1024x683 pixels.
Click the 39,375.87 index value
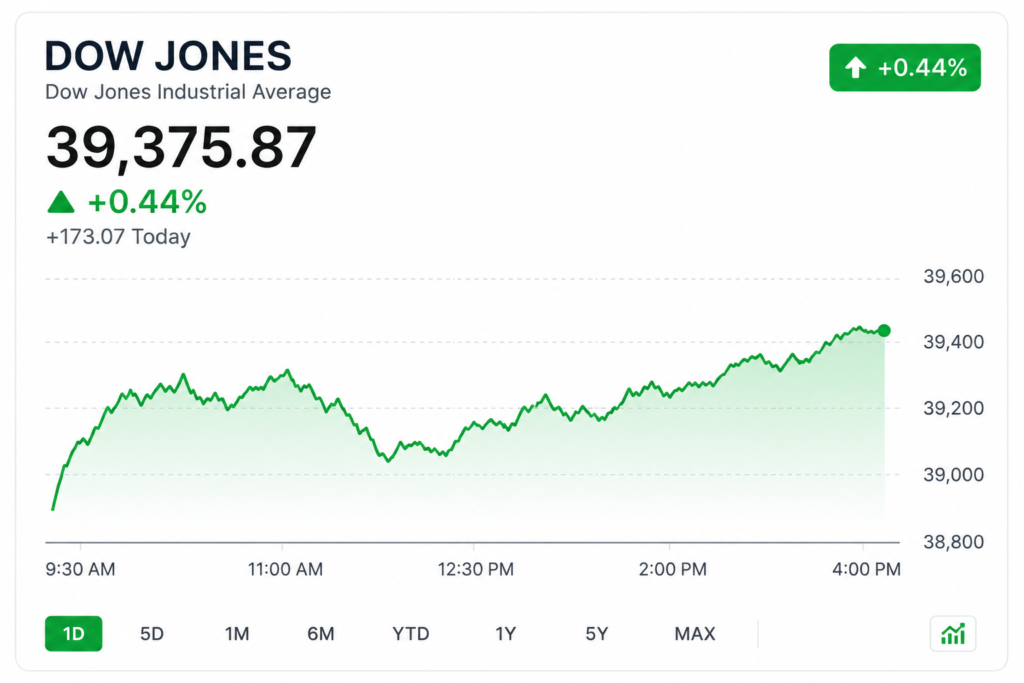pos(182,148)
